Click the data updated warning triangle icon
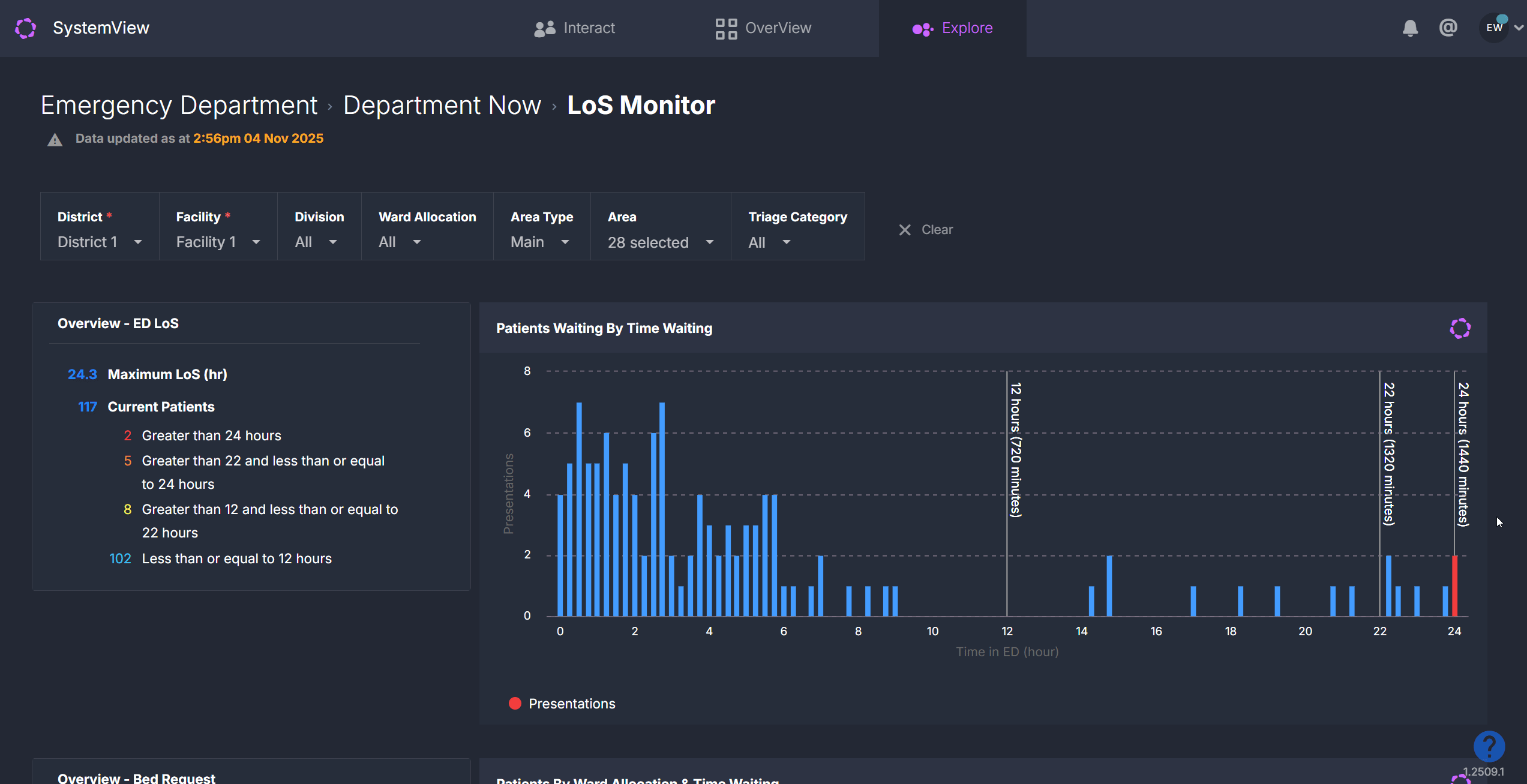Image resolution: width=1527 pixels, height=784 pixels. [x=55, y=140]
